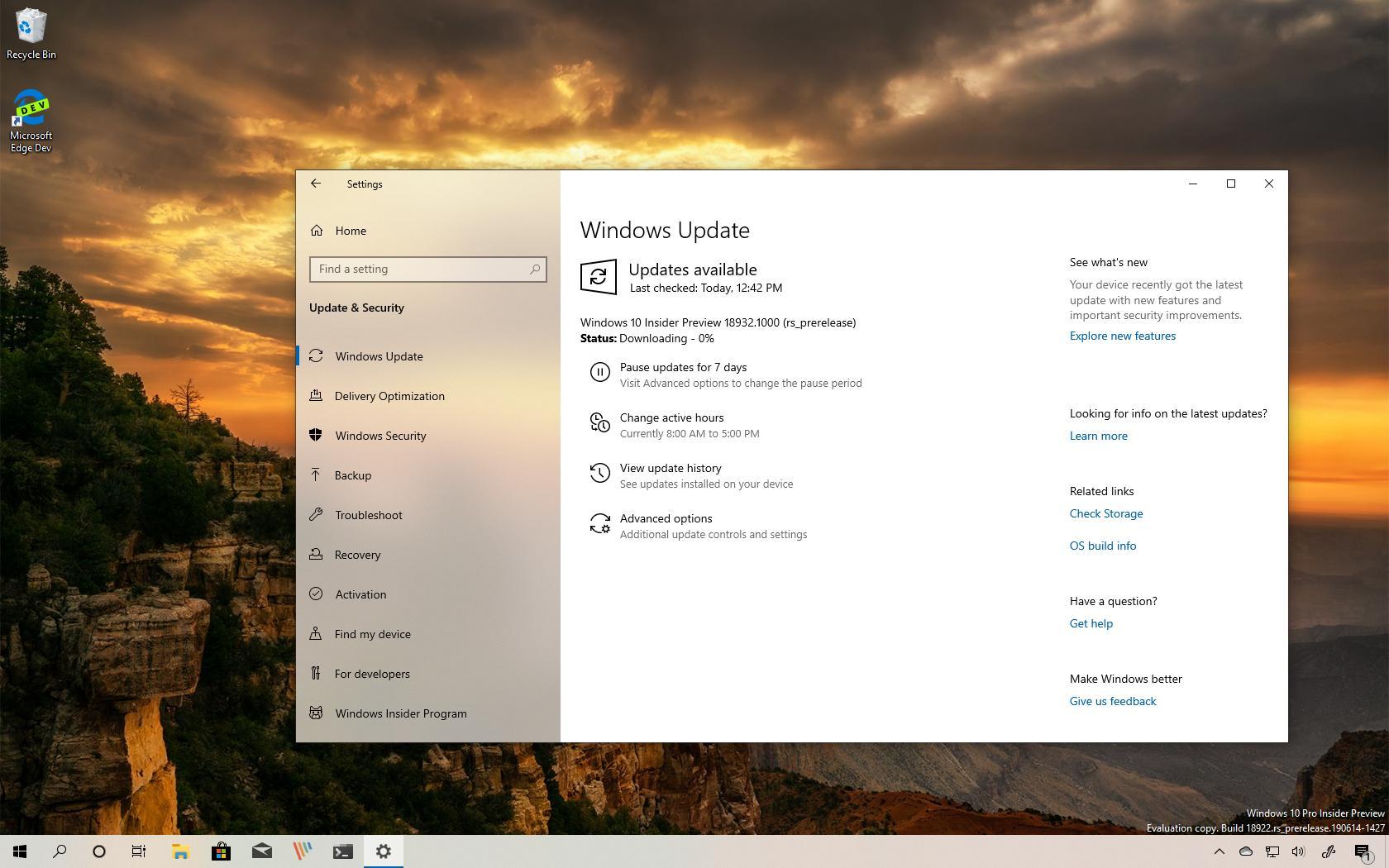Click the back arrow in Settings
The height and width of the screenshot is (868, 1389).
click(316, 184)
